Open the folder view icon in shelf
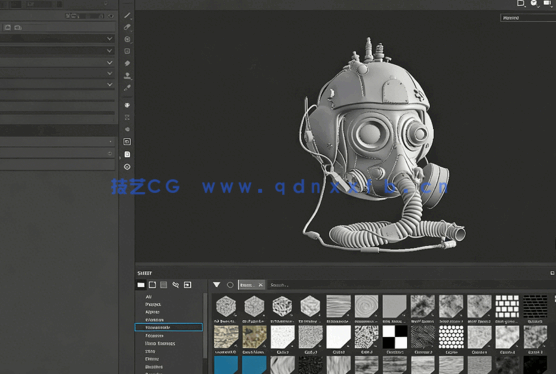Screen dimensions: 556x374 coord(141,285)
